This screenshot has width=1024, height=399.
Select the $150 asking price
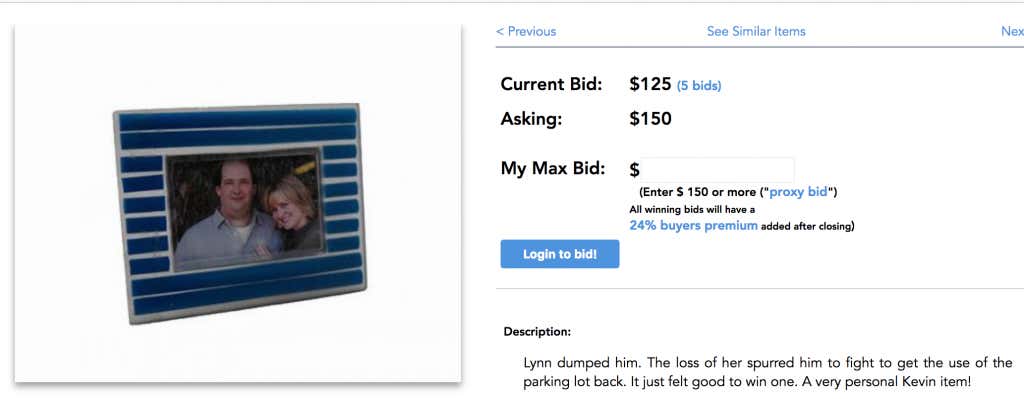pyautogui.click(x=650, y=119)
